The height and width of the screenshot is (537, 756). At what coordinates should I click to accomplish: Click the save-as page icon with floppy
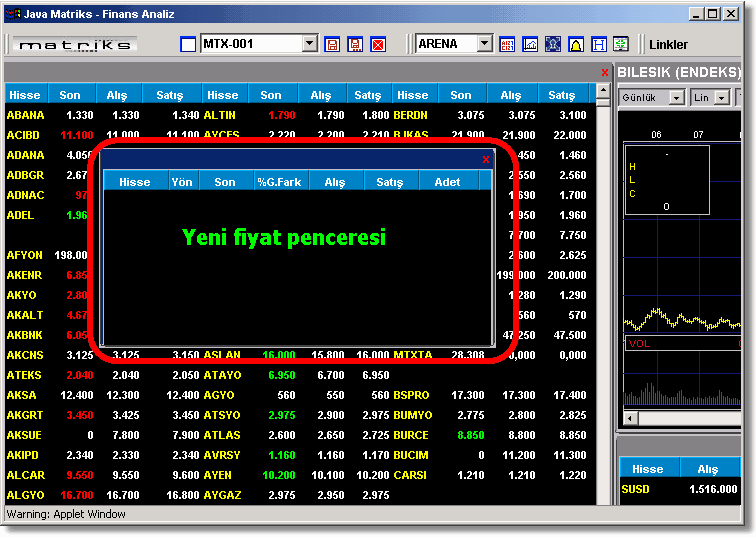(355, 44)
